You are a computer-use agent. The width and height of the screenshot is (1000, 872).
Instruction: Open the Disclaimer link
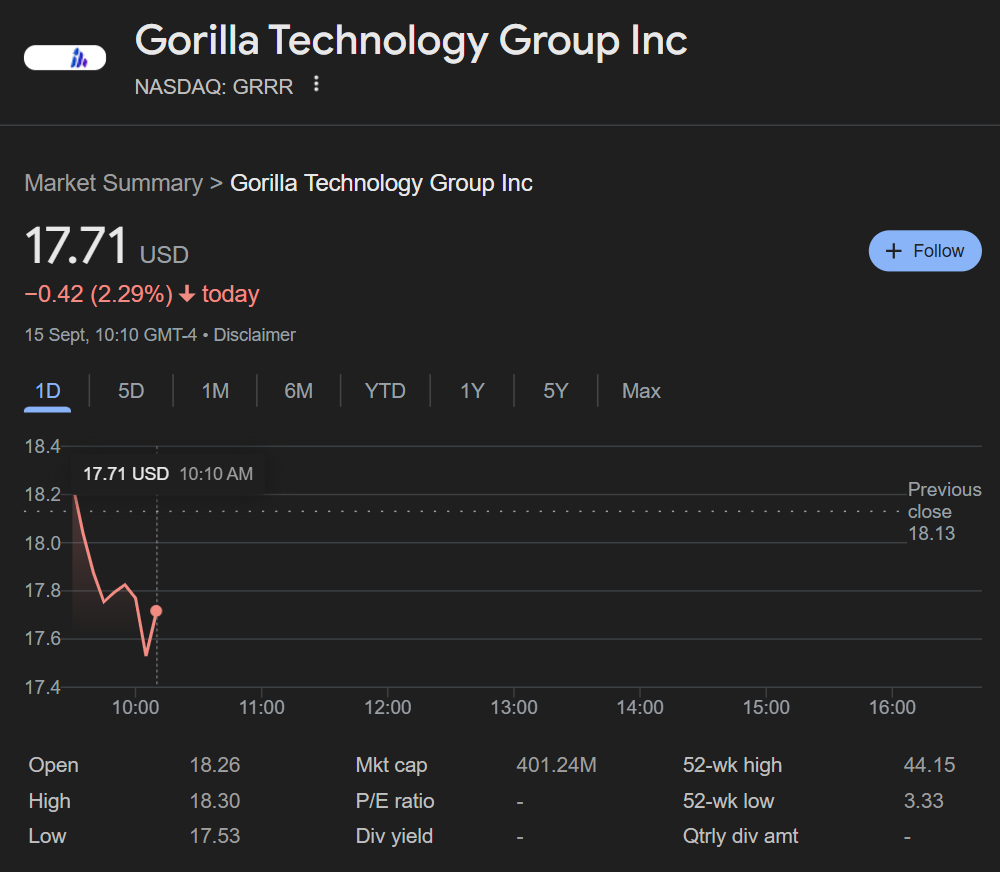pyautogui.click(x=254, y=335)
